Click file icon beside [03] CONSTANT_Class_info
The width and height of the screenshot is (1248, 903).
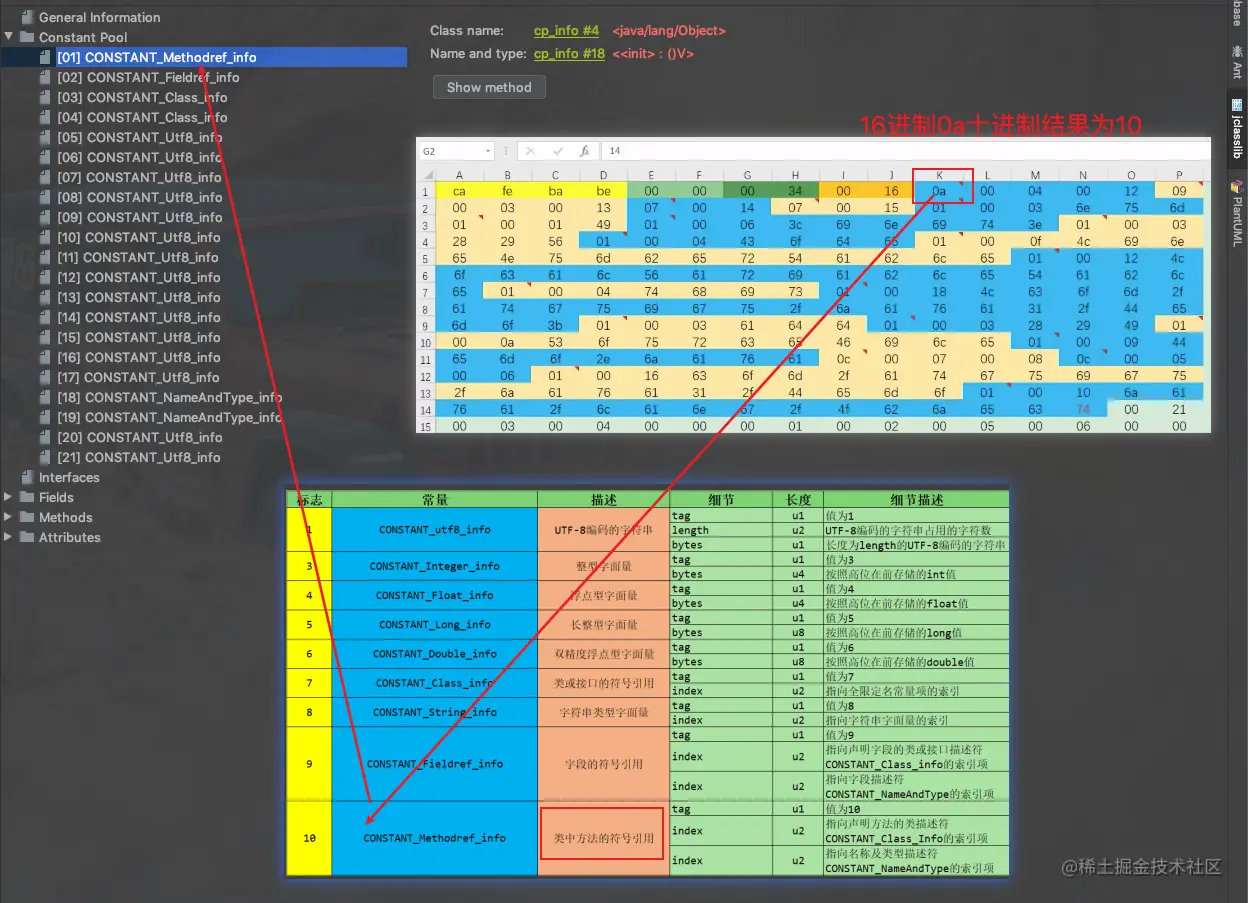click(44, 97)
